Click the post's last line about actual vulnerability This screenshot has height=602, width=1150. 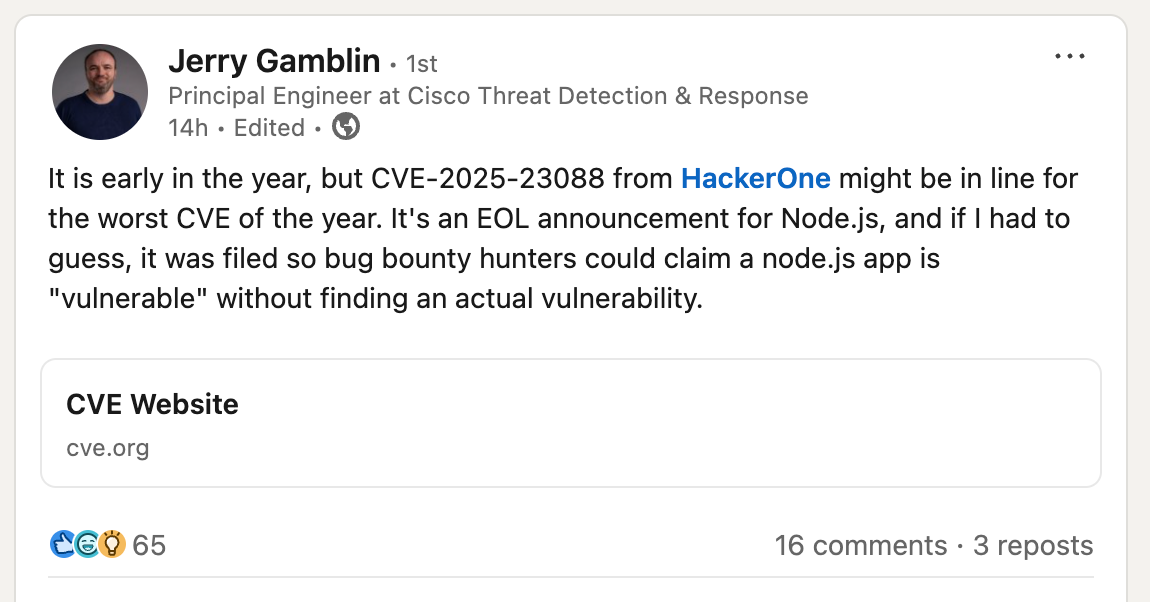click(375, 299)
